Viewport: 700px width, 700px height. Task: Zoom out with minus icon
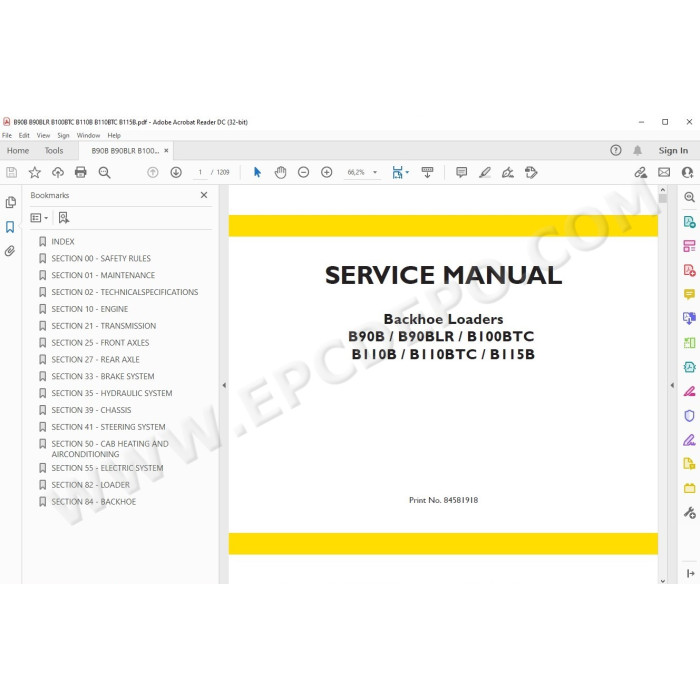click(x=304, y=172)
